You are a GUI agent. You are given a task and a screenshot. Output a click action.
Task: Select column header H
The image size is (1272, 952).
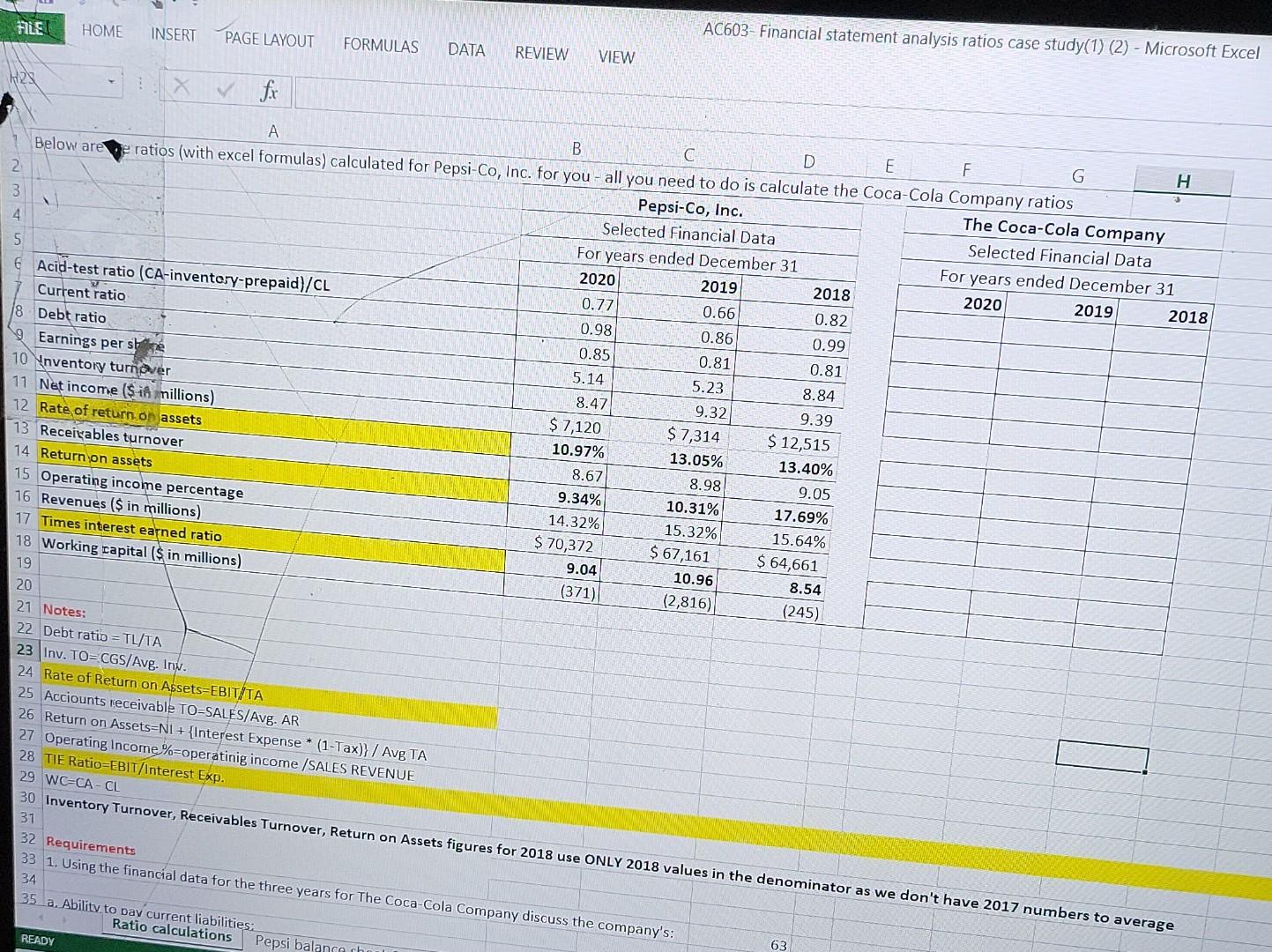pos(1184,182)
